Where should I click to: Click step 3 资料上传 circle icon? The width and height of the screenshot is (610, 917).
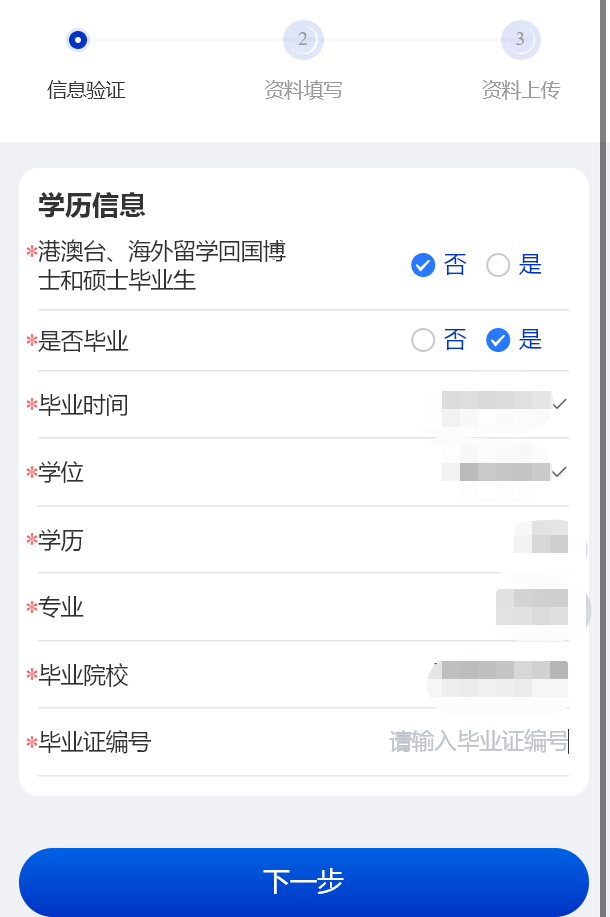pyautogui.click(x=520, y=40)
